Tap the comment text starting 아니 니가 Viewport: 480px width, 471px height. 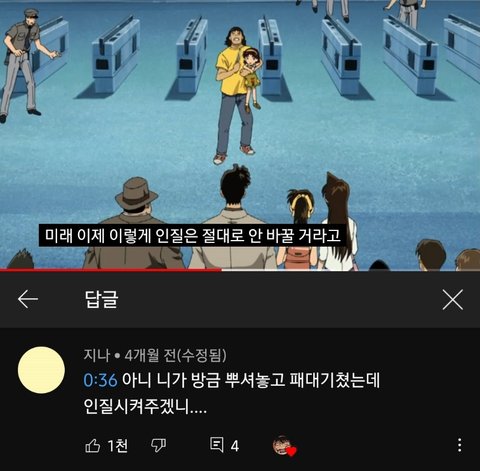click(232, 393)
